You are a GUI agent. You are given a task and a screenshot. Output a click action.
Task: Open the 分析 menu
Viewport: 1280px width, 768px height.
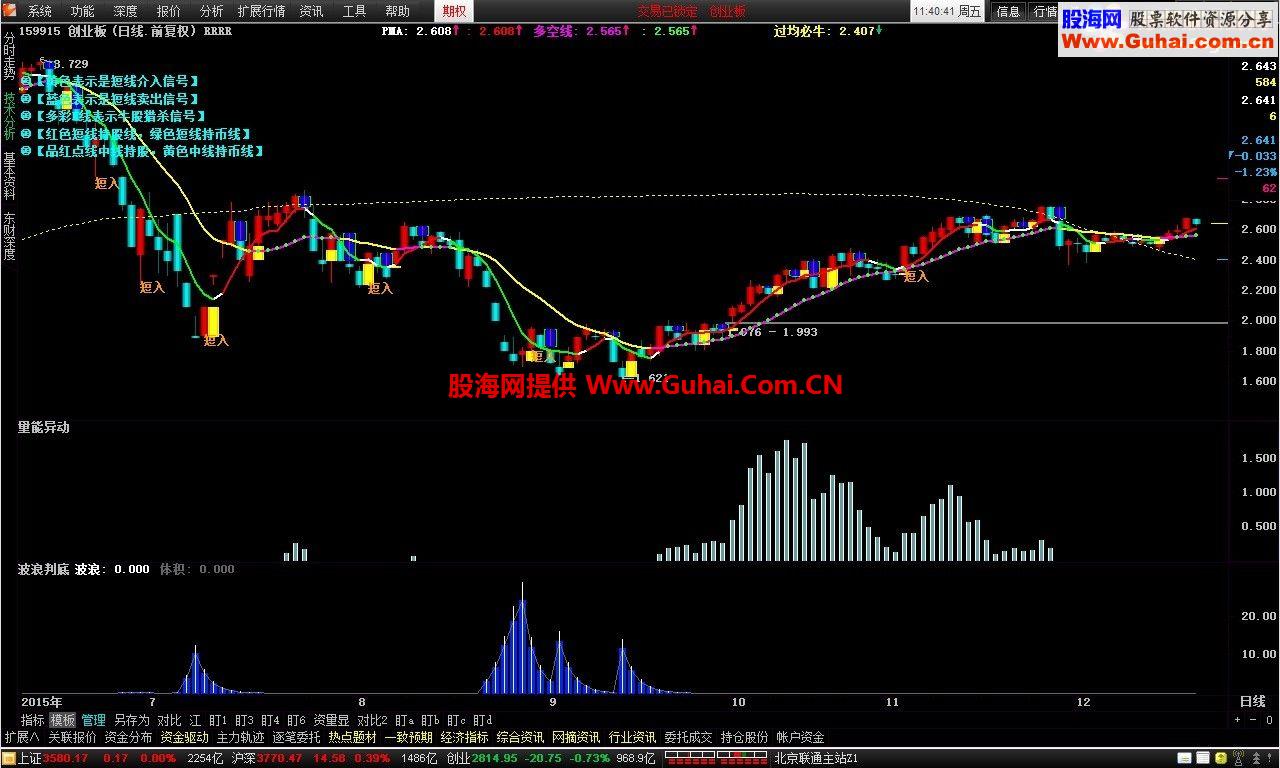click(x=211, y=11)
